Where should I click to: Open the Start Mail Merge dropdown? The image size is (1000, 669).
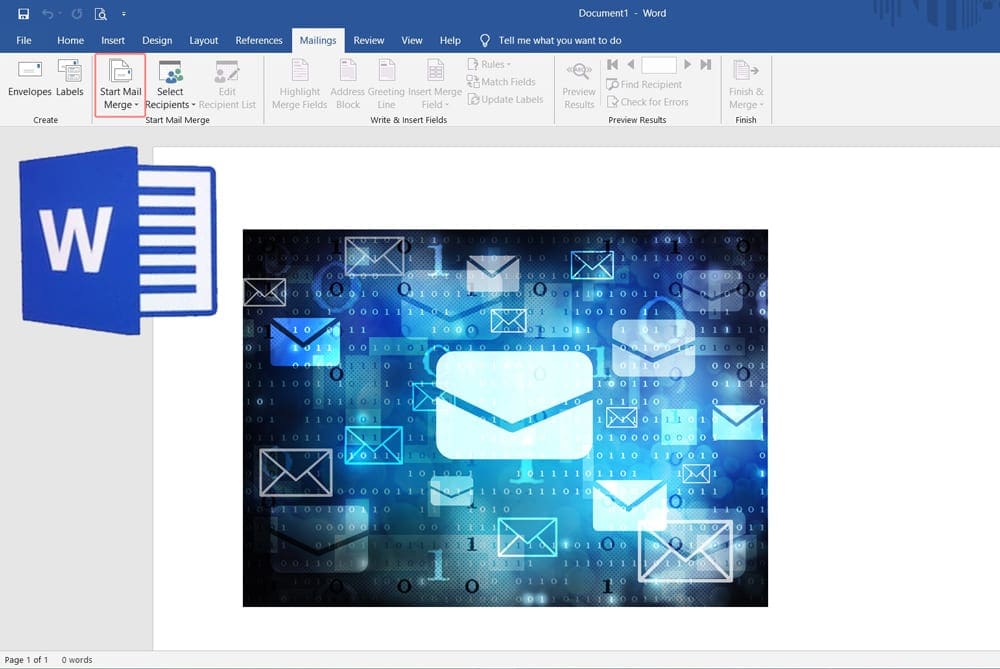click(121, 84)
